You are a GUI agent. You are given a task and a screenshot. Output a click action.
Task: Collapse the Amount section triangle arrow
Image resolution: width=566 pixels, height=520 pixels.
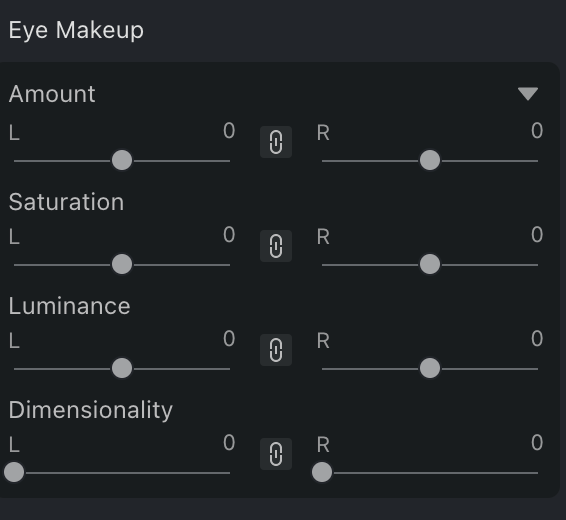(x=528, y=93)
